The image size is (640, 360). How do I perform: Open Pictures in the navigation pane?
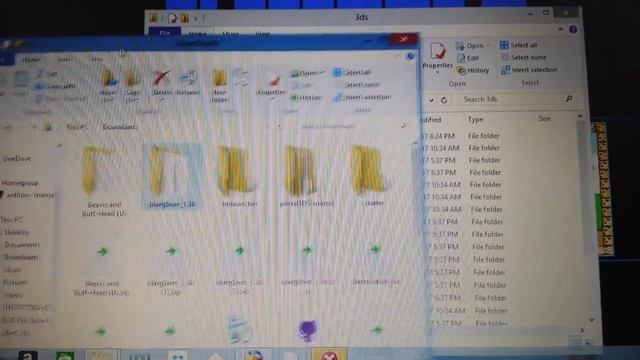point(15,282)
